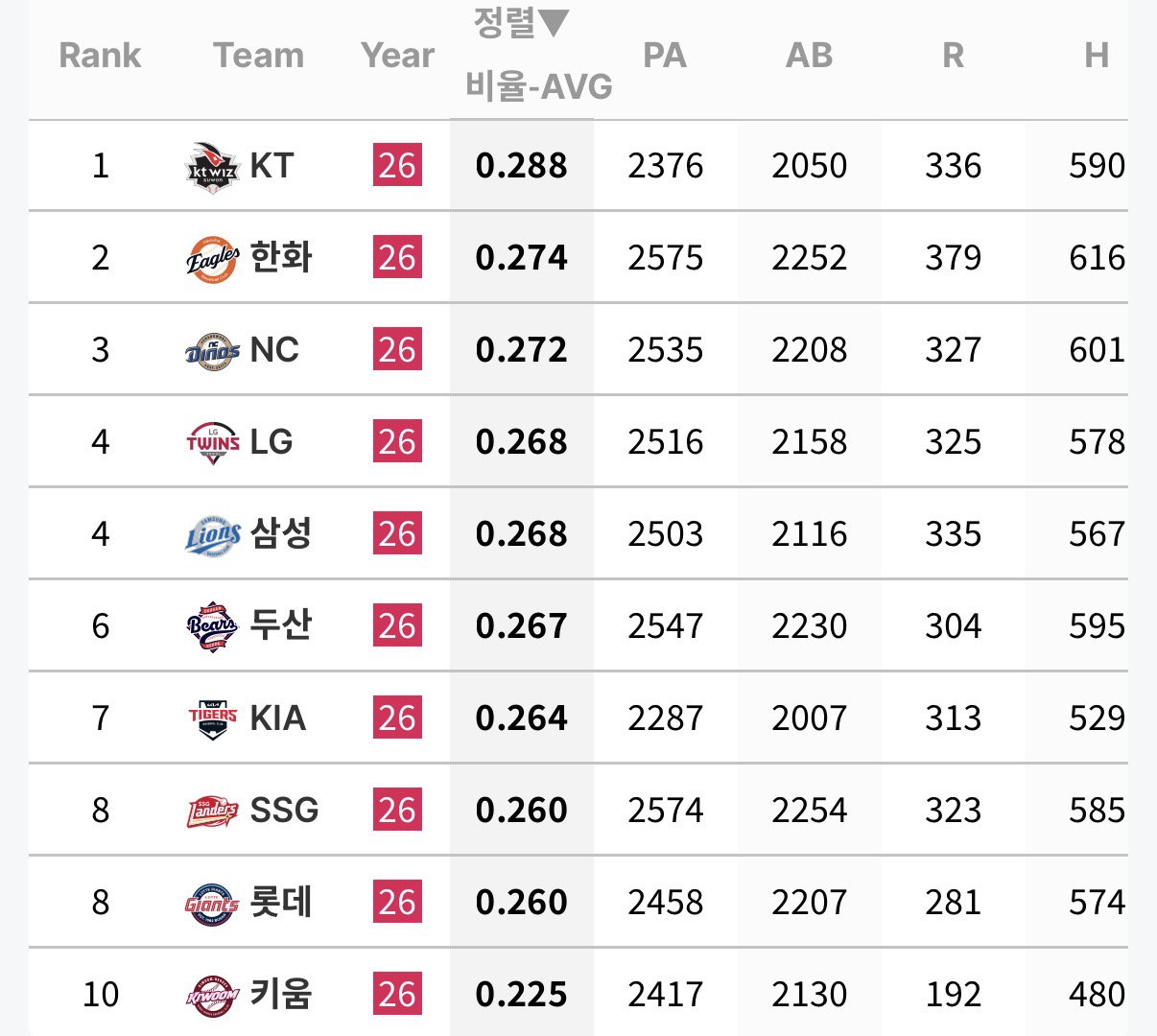Click the Lotte Giants logo
Image resolution: width=1157 pixels, height=1036 pixels.
(212, 904)
